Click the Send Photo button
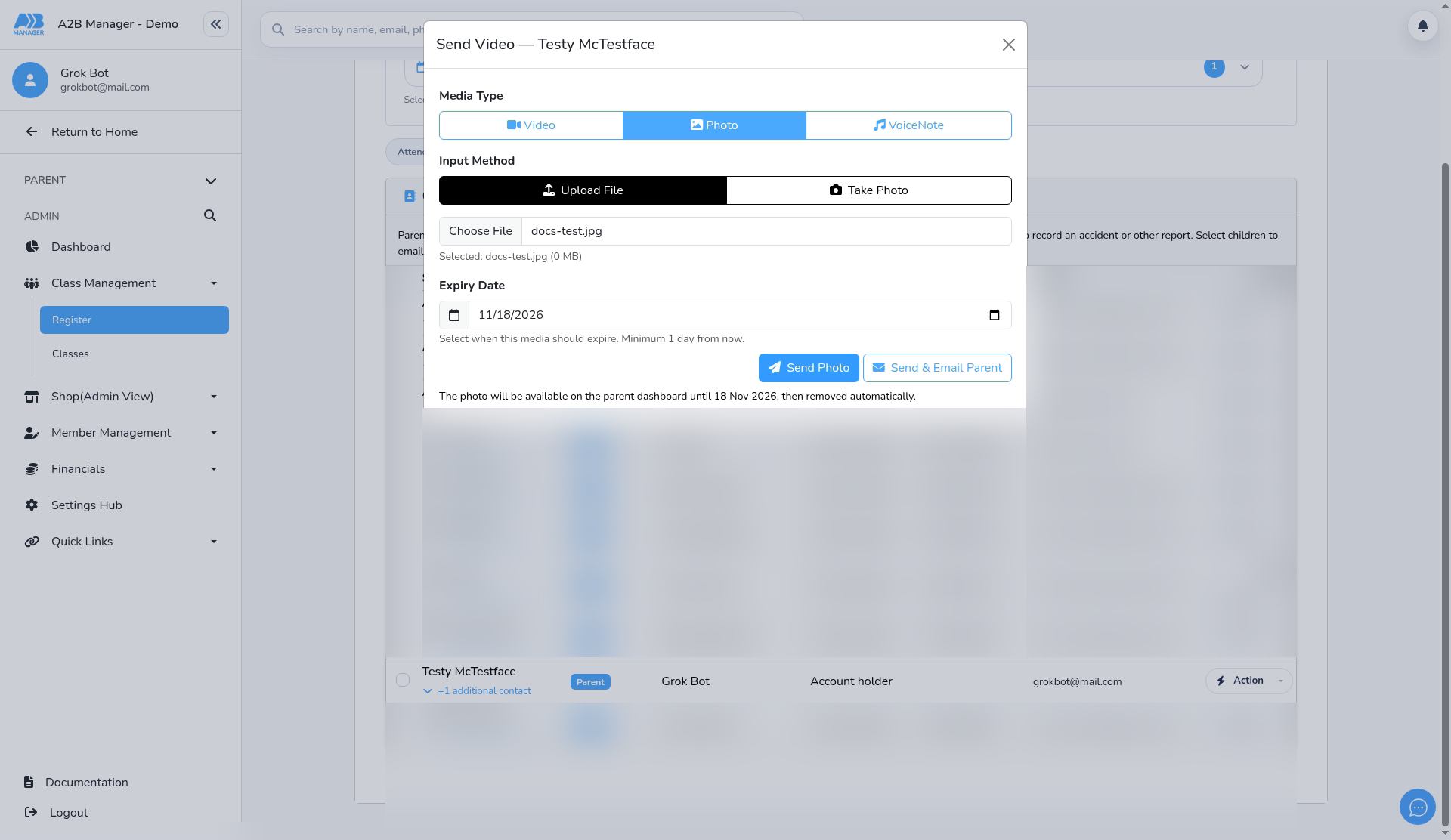 (x=809, y=368)
